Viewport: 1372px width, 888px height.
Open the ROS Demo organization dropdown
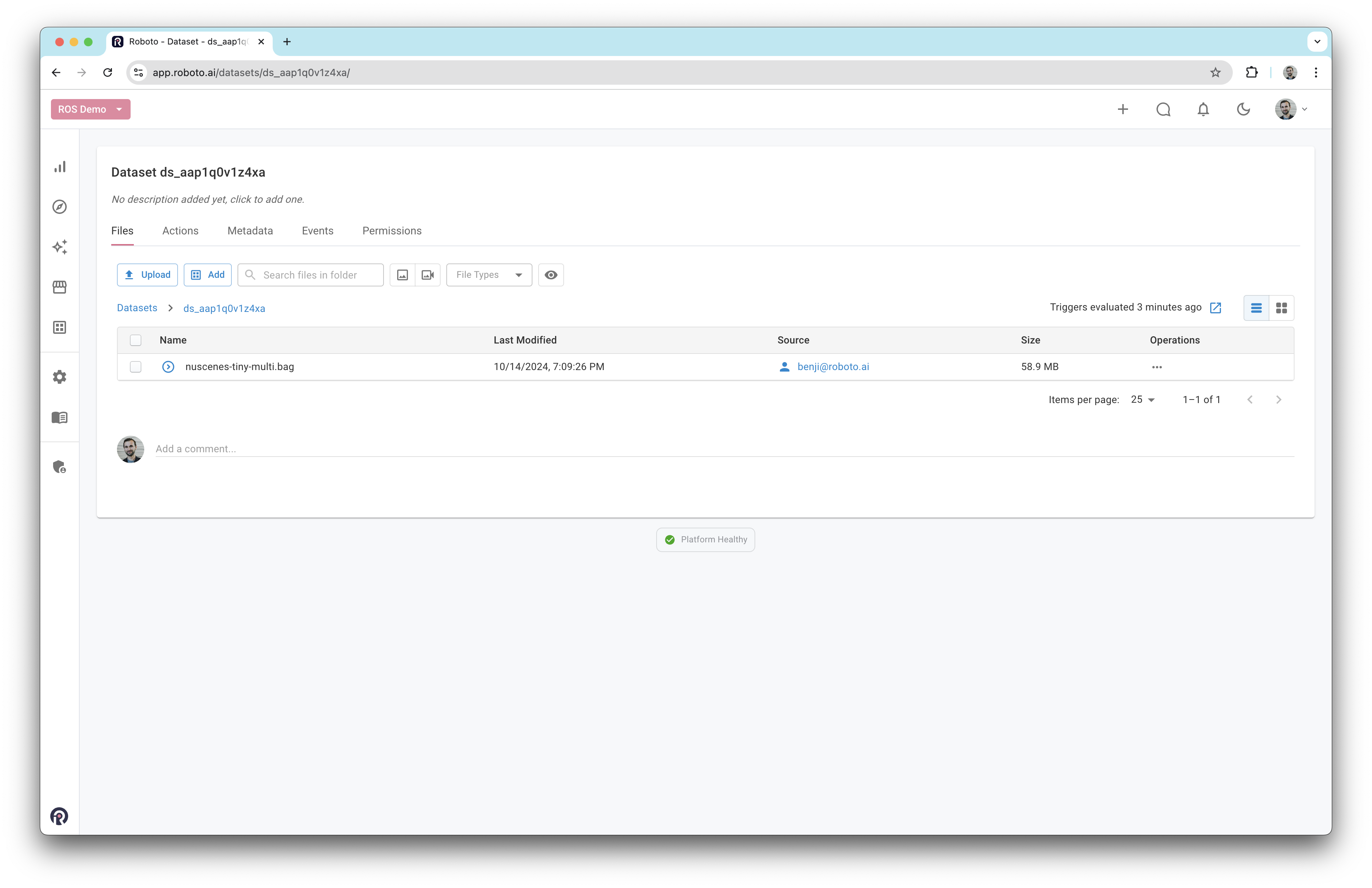coord(90,109)
